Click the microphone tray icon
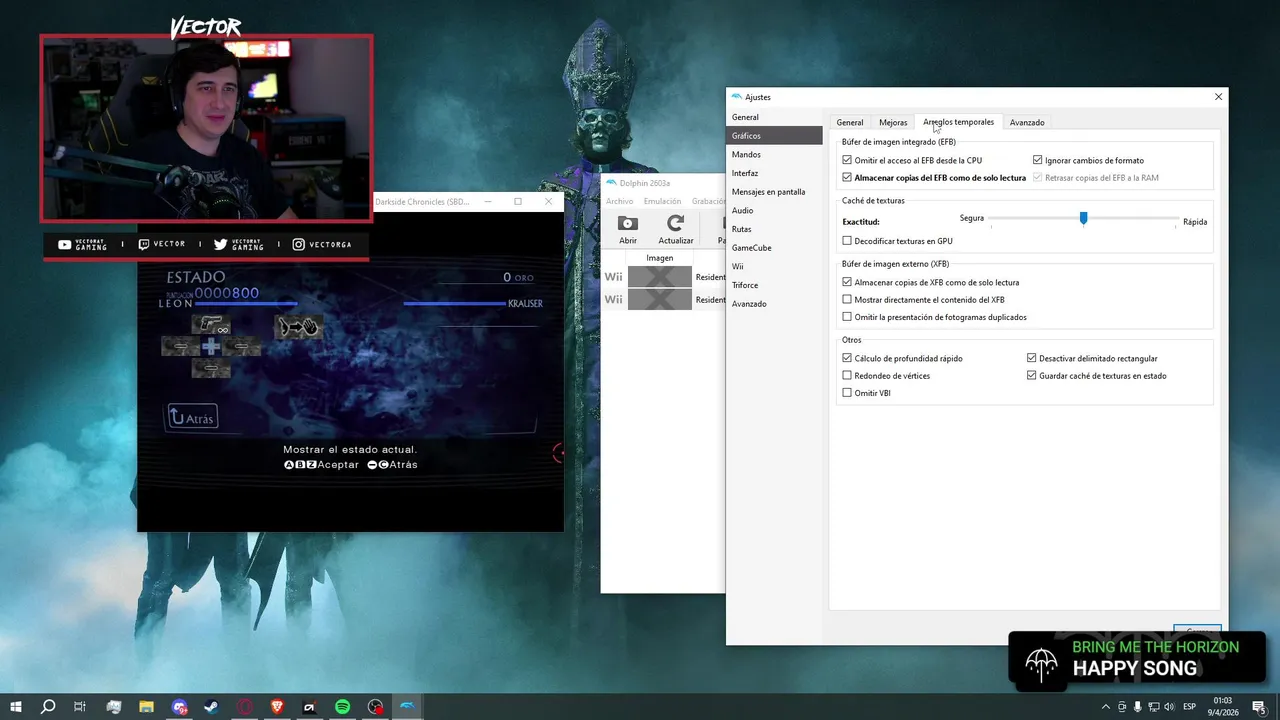The height and width of the screenshot is (720, 1280). 1137,707
